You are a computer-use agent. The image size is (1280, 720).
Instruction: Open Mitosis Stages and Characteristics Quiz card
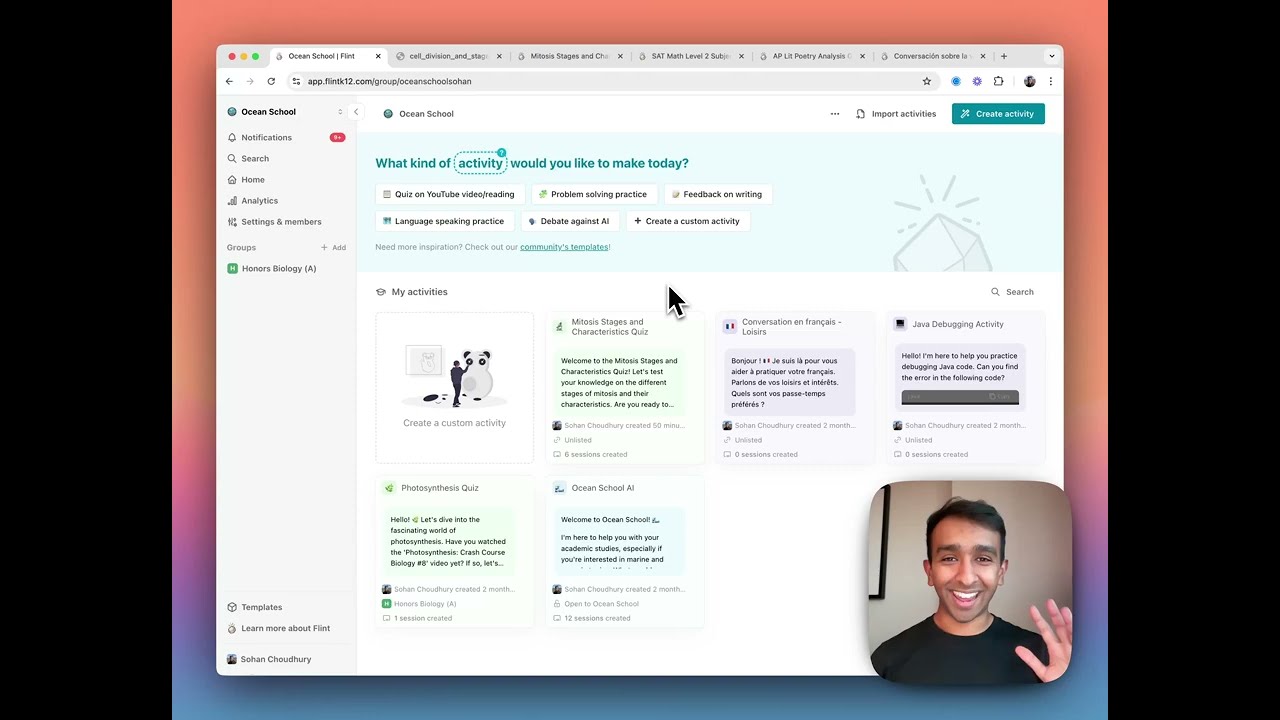tap(624, 387)
